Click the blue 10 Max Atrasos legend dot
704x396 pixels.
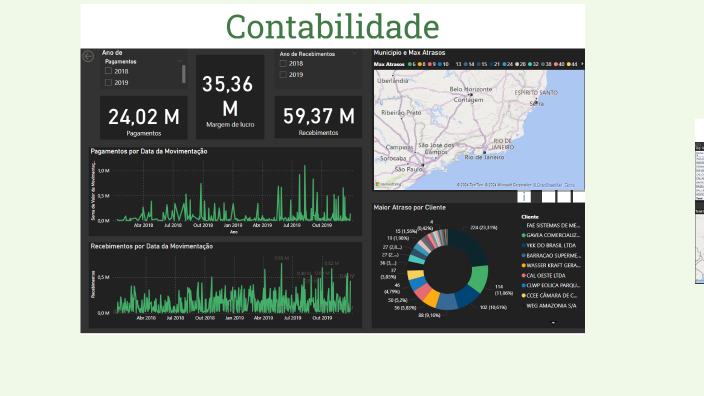(440, 64)
